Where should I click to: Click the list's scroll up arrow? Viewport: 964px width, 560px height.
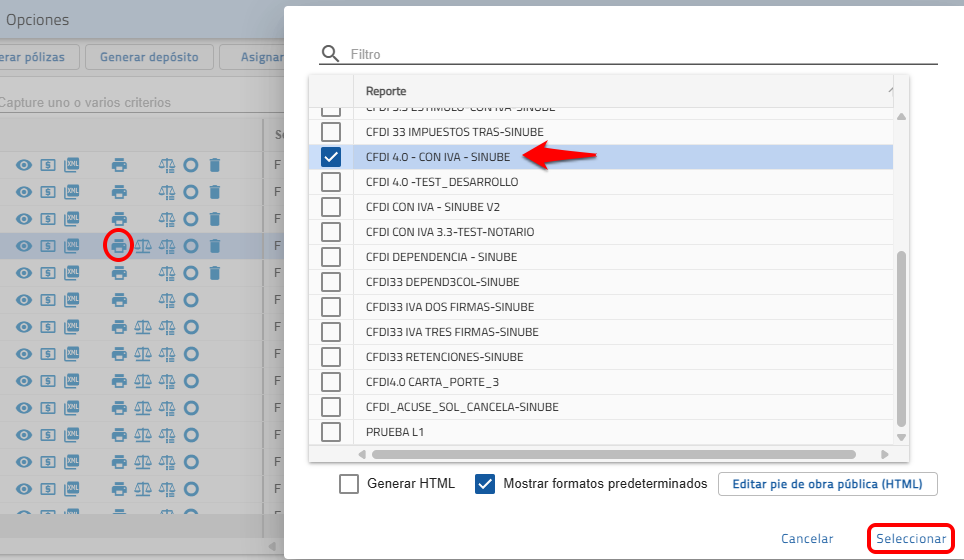[x=901, y=117]
